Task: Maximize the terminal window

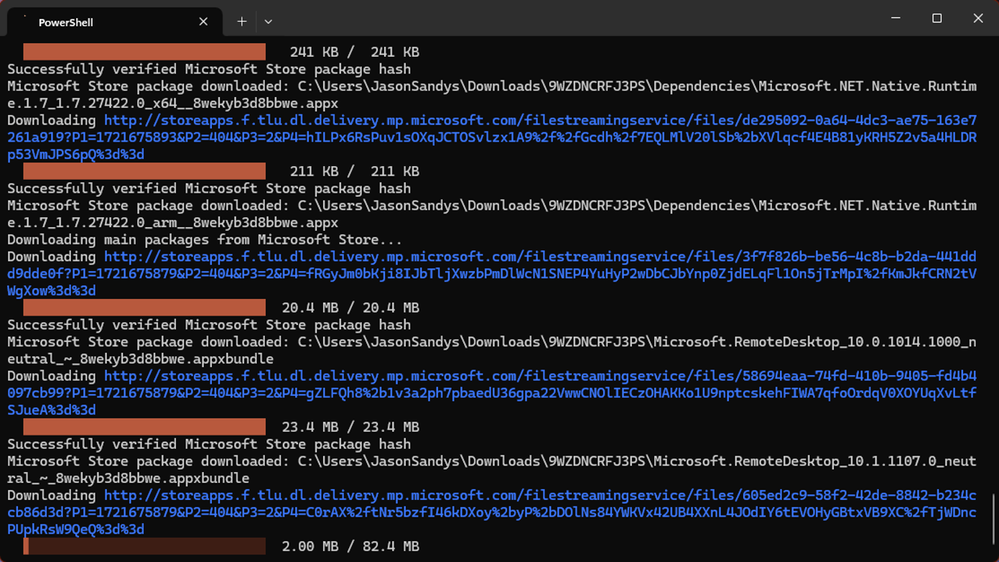Action: [937, 18]
